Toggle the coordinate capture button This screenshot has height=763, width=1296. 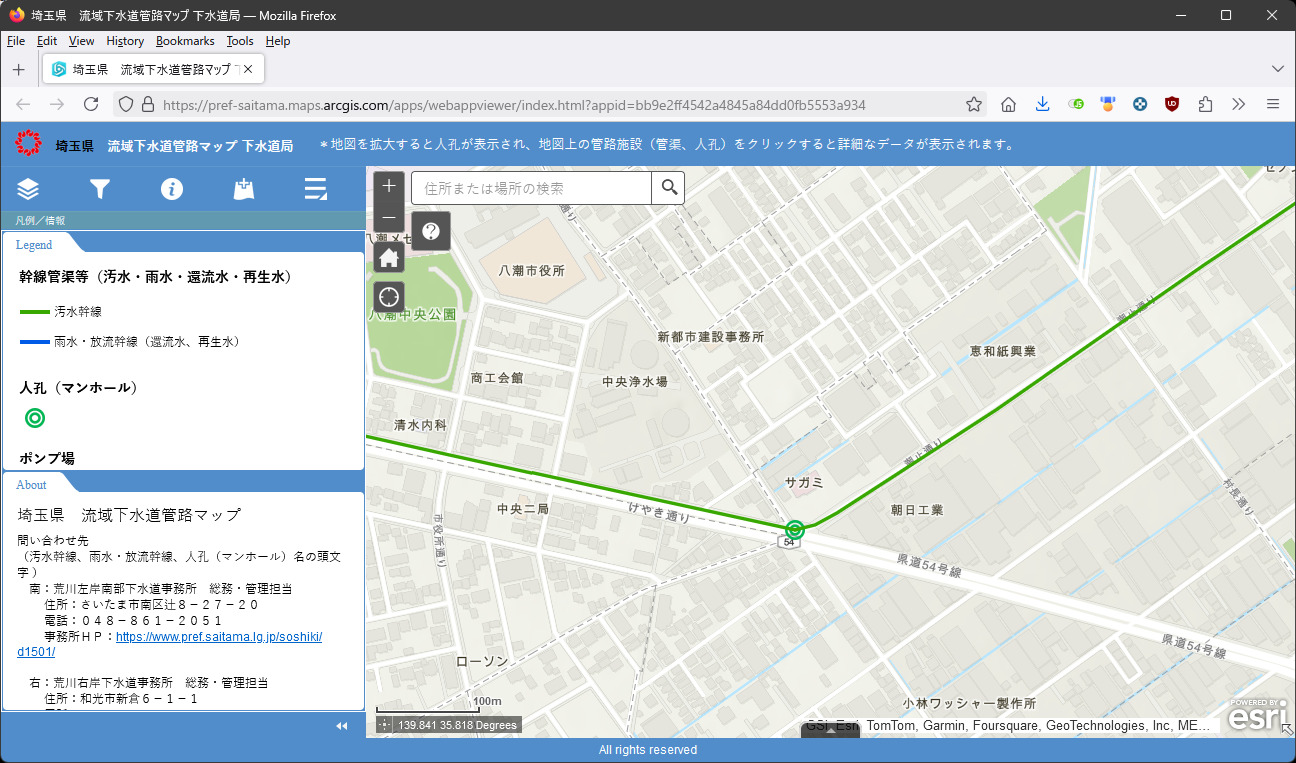[x=385, y=725]
